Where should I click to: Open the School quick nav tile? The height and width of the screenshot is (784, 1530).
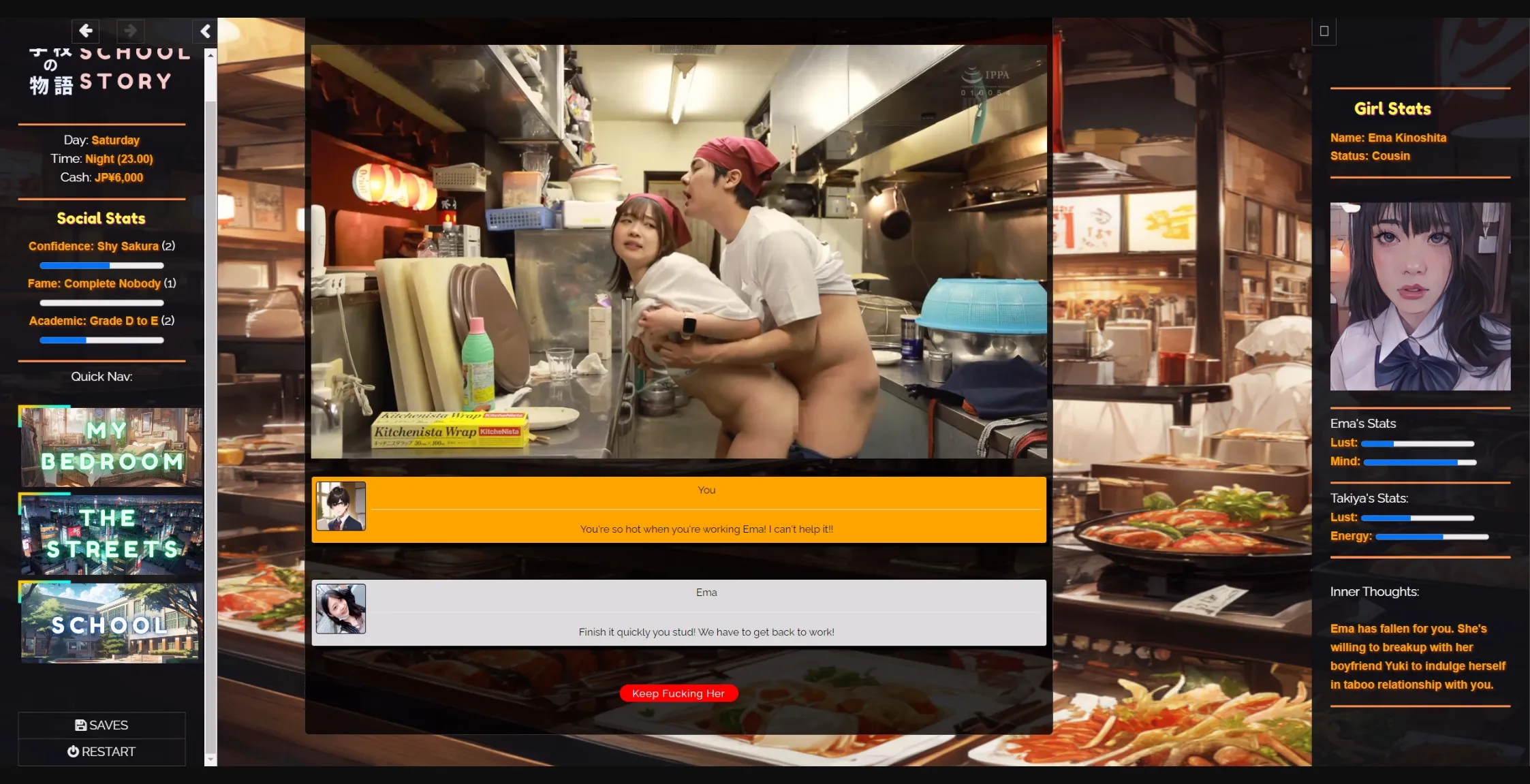111,623
